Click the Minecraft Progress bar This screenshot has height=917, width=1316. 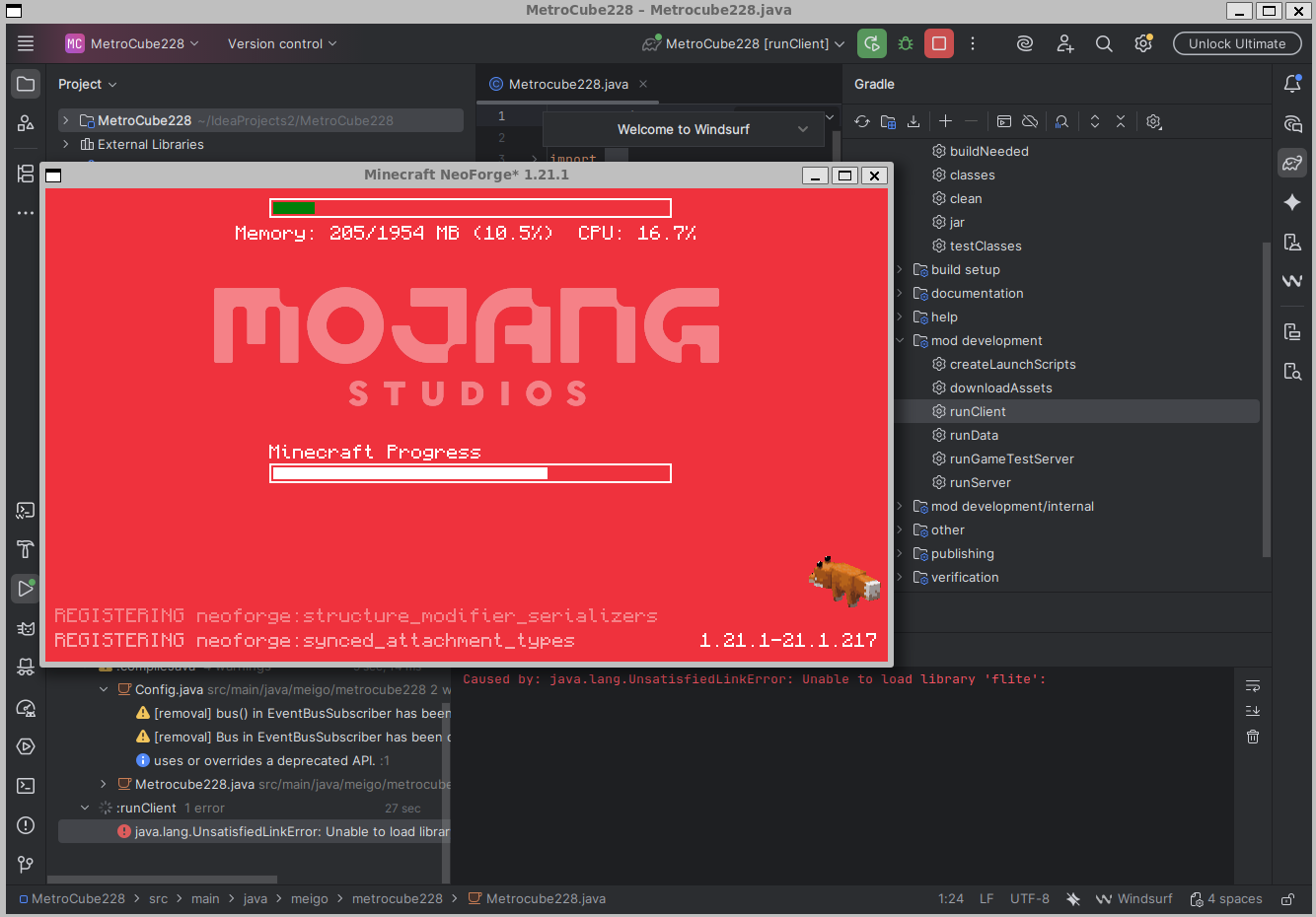point(470,473)
